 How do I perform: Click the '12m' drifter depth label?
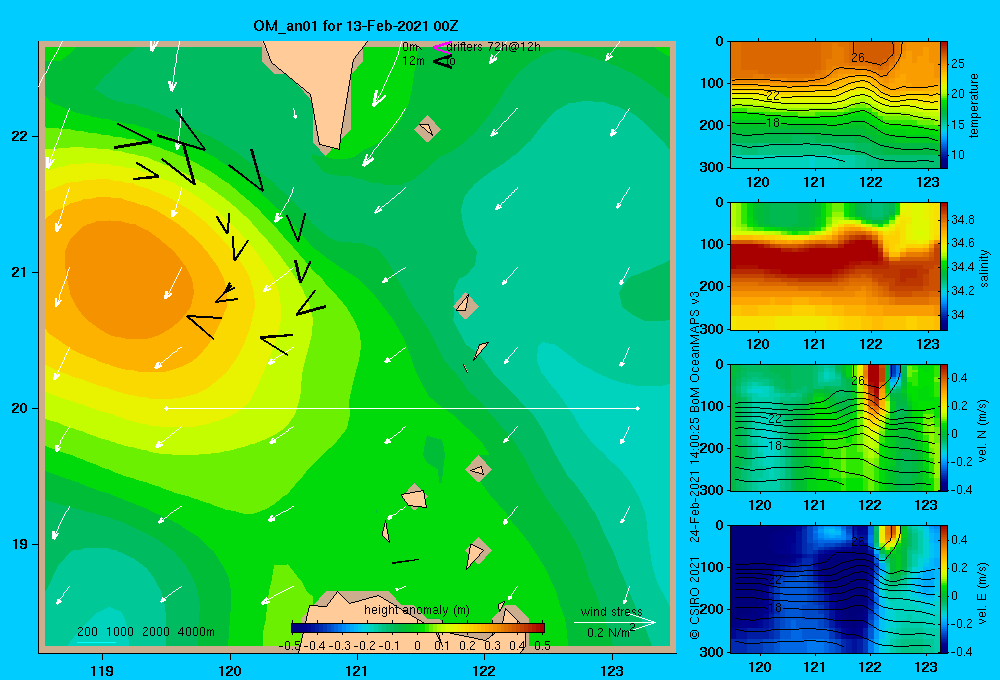pyautogui.click(x=413, y=61)
